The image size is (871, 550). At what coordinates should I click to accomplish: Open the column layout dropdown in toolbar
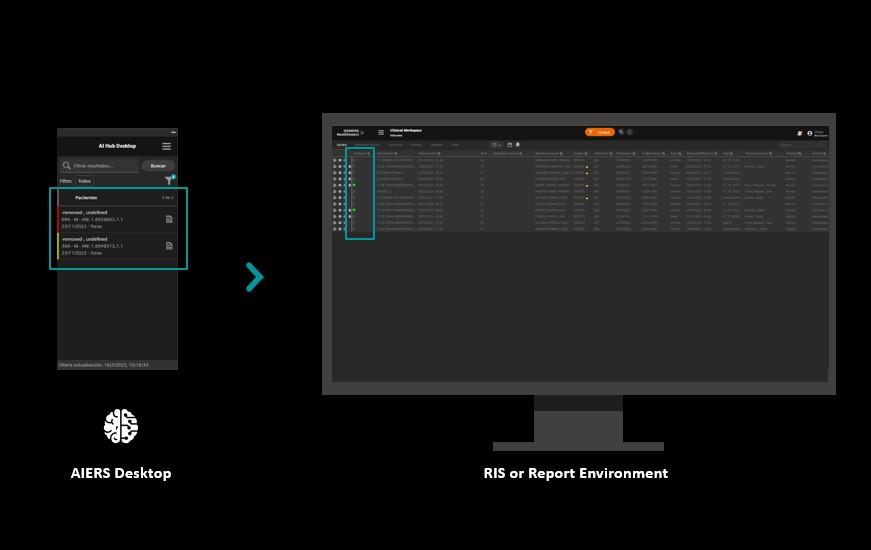tap(496, 145)
